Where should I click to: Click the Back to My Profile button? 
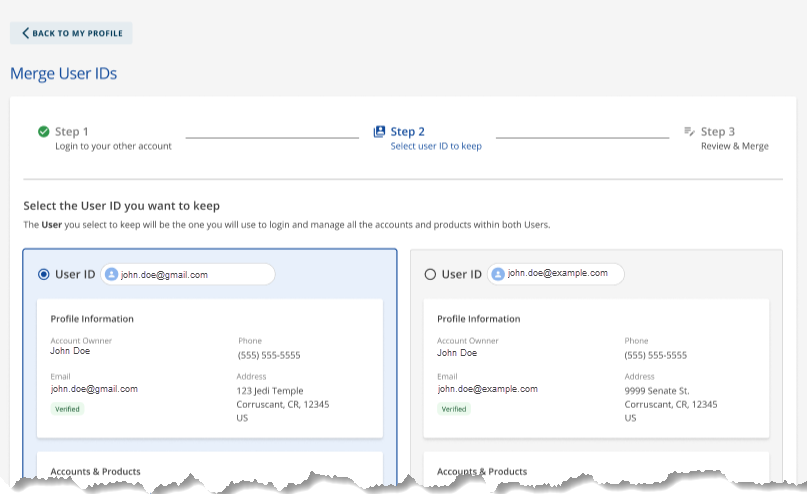(71, 33)
